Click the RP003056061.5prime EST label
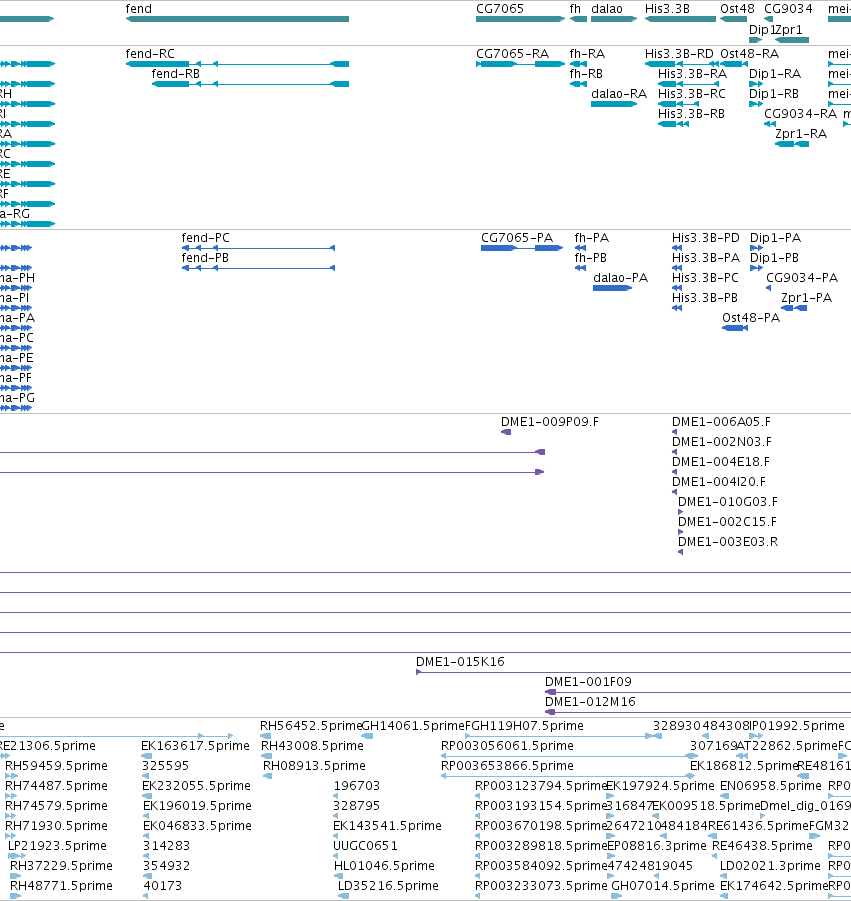Image resolution: width=851 pixels, height=901 pixels. [507, 746]
